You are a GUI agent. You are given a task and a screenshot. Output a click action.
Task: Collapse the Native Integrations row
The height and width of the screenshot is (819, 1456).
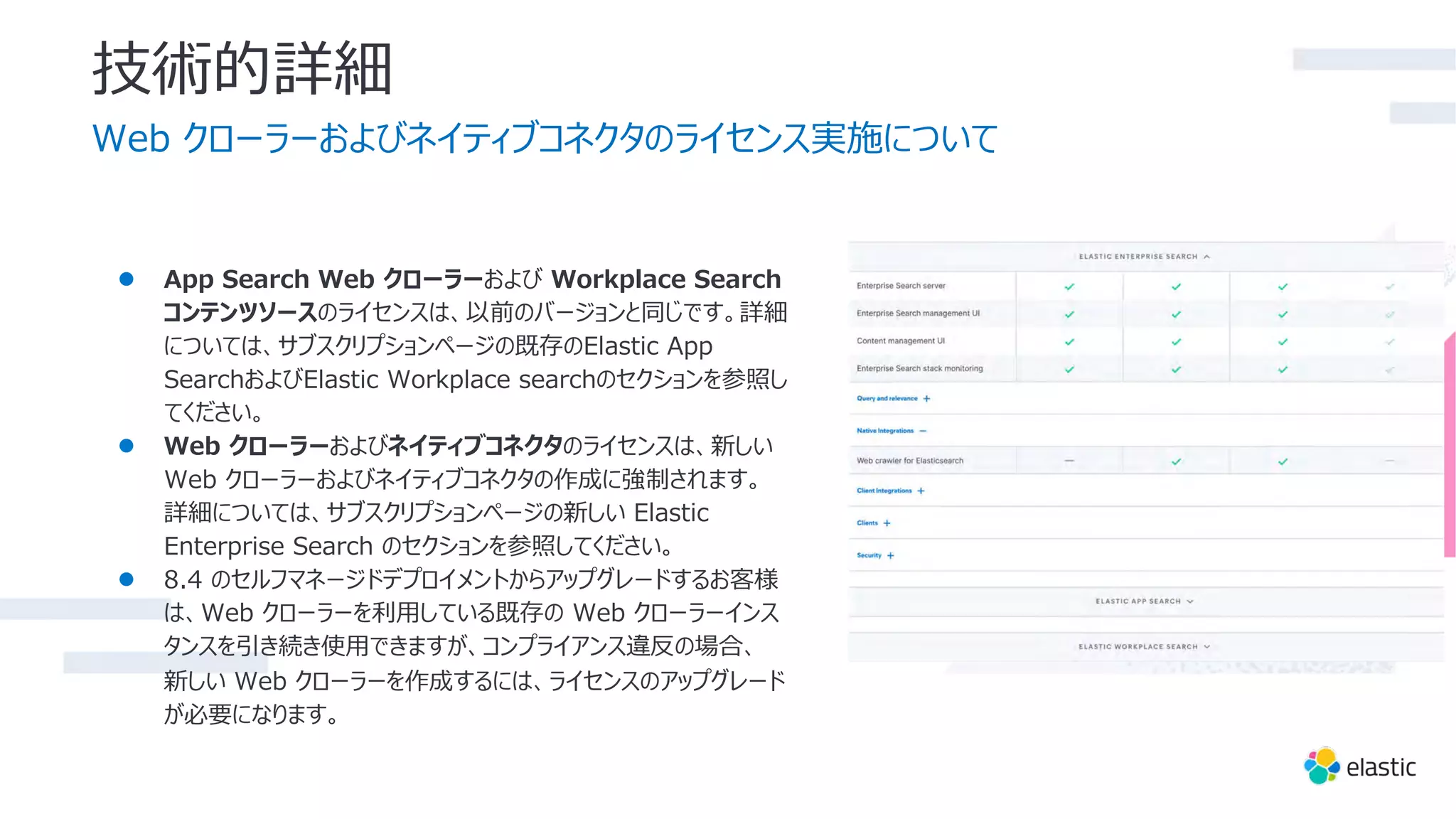(892, 431)
